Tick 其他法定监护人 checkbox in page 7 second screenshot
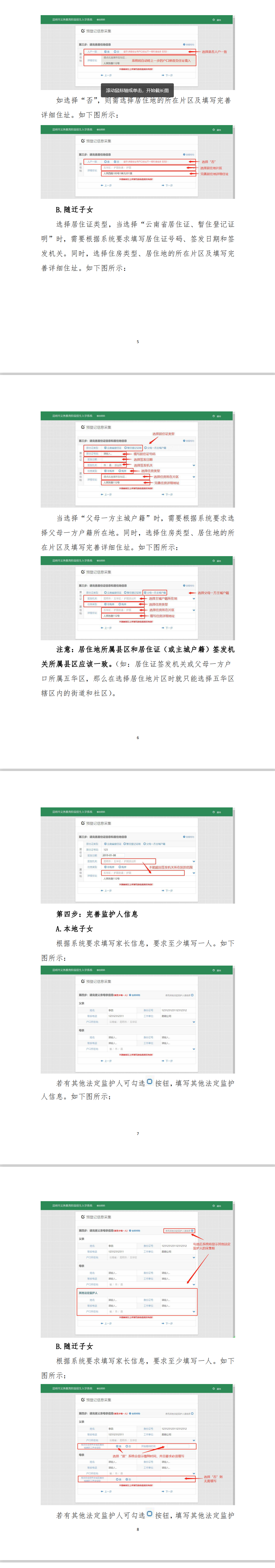 click(x=193, y=996)
